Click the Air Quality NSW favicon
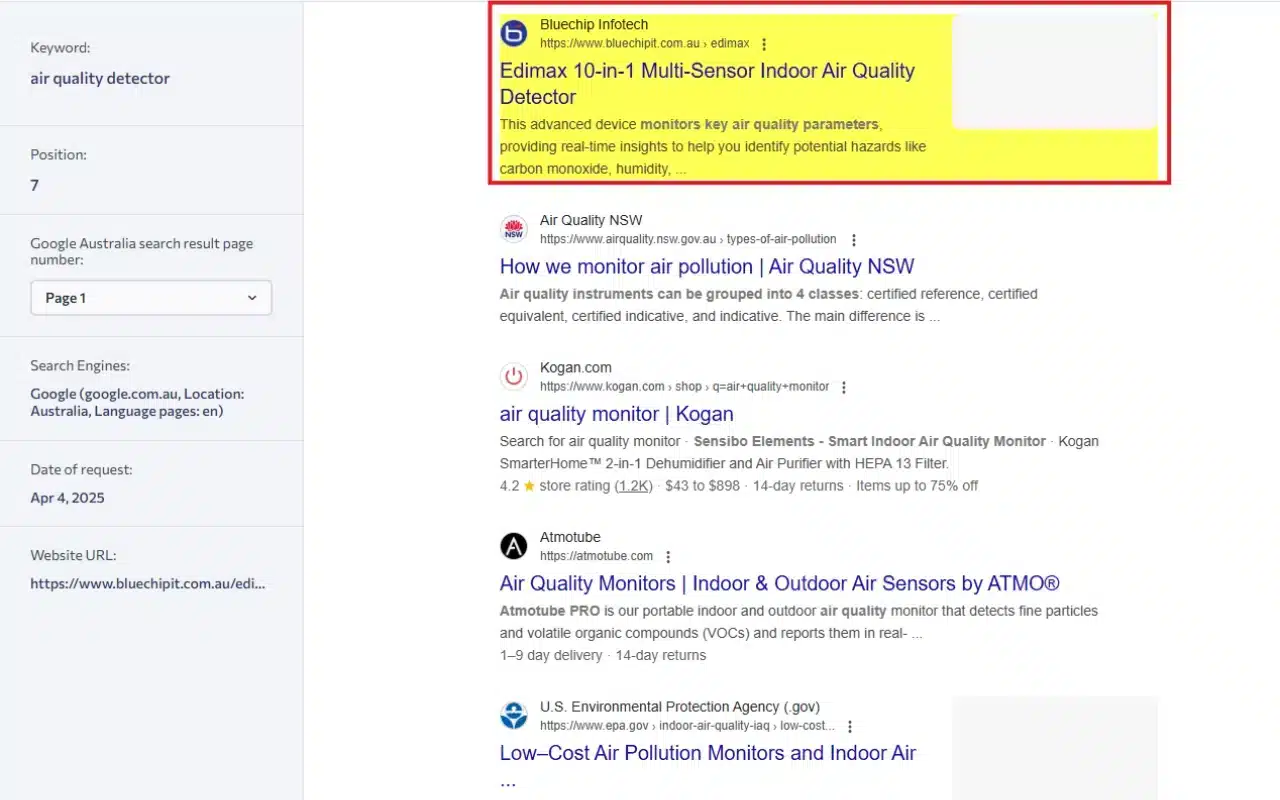This screenshot has height=800, width=1280. click(514, 230)
